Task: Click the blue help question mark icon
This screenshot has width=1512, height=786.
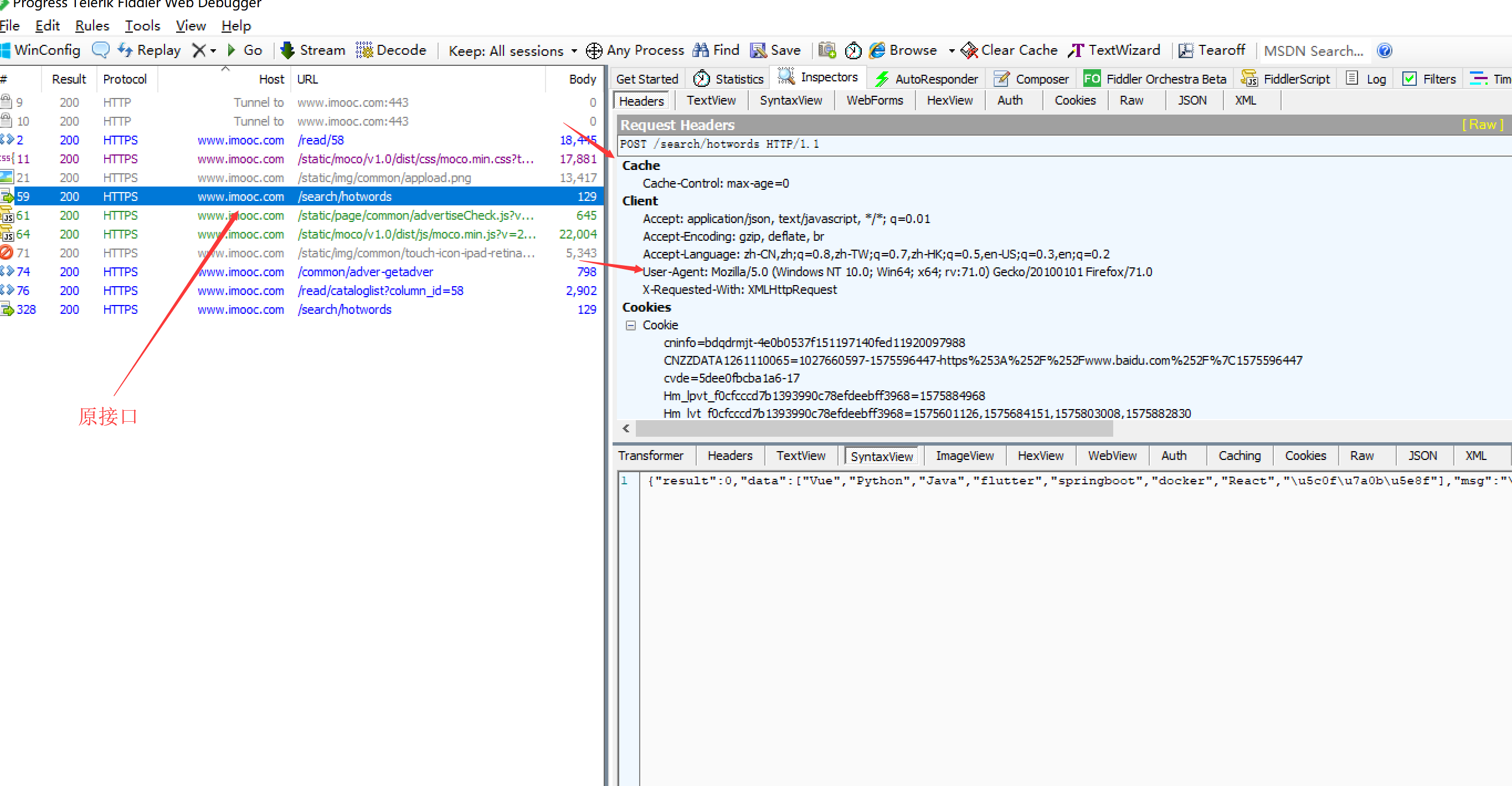Action: [x=1384, y=50]
